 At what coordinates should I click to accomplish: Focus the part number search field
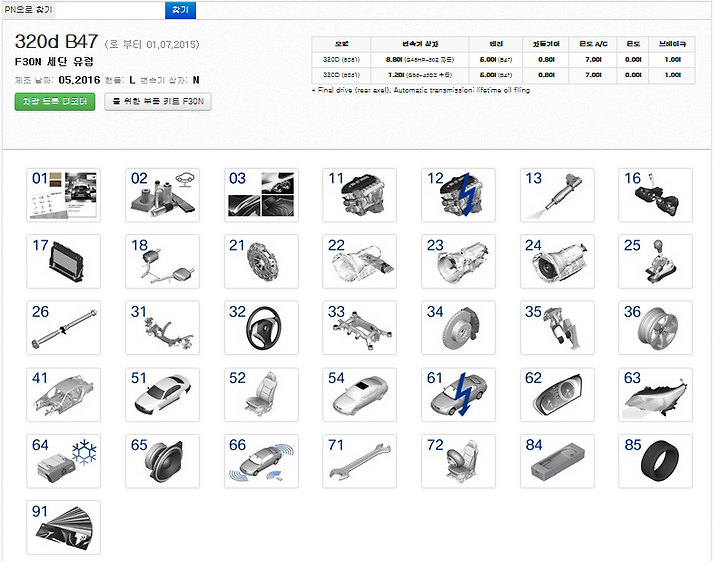(110, 10)
